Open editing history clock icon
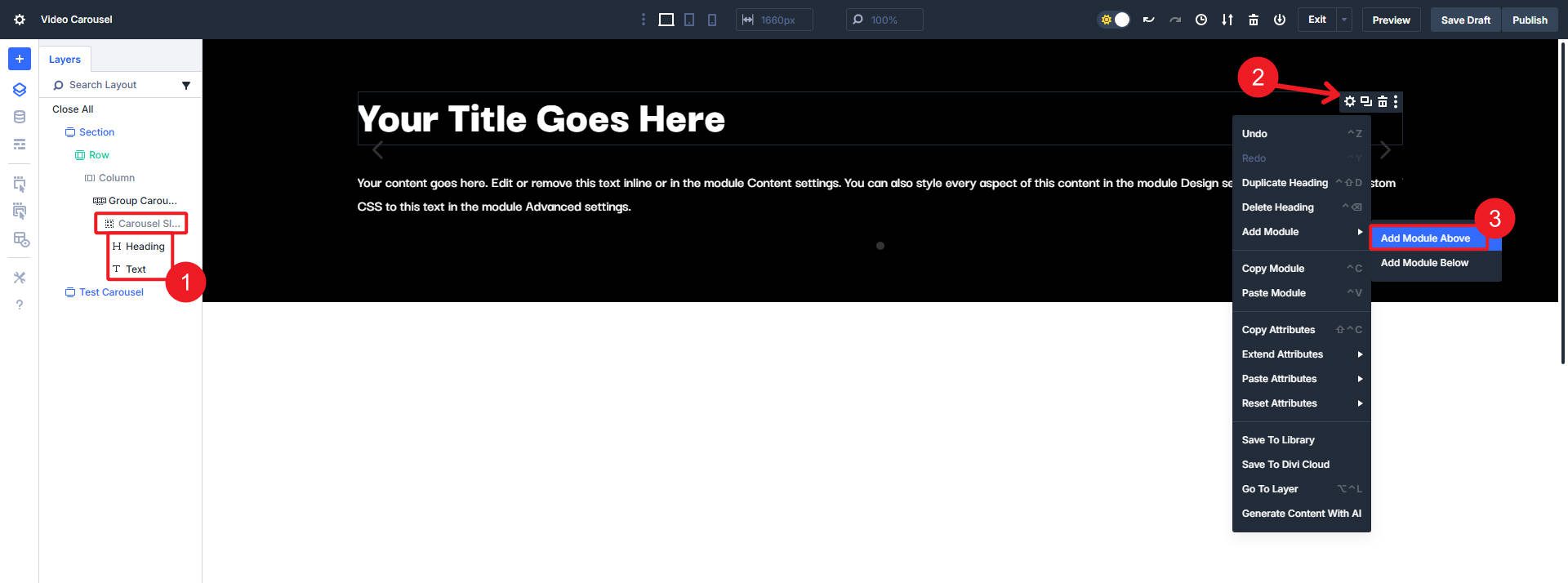 [1200, 20]
